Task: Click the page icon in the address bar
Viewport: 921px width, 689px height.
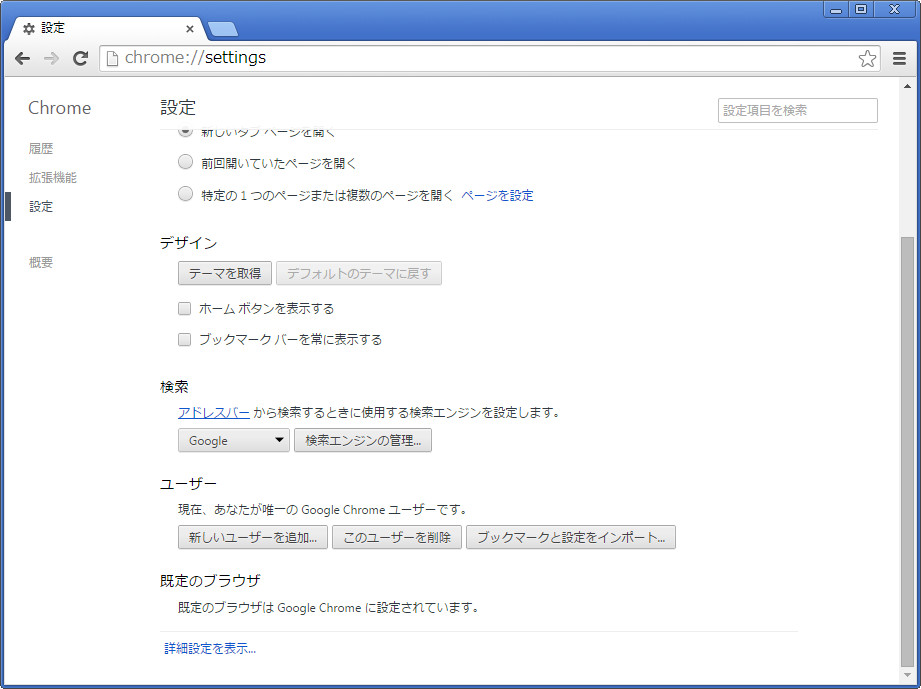Action: click(x=112, y=58)
